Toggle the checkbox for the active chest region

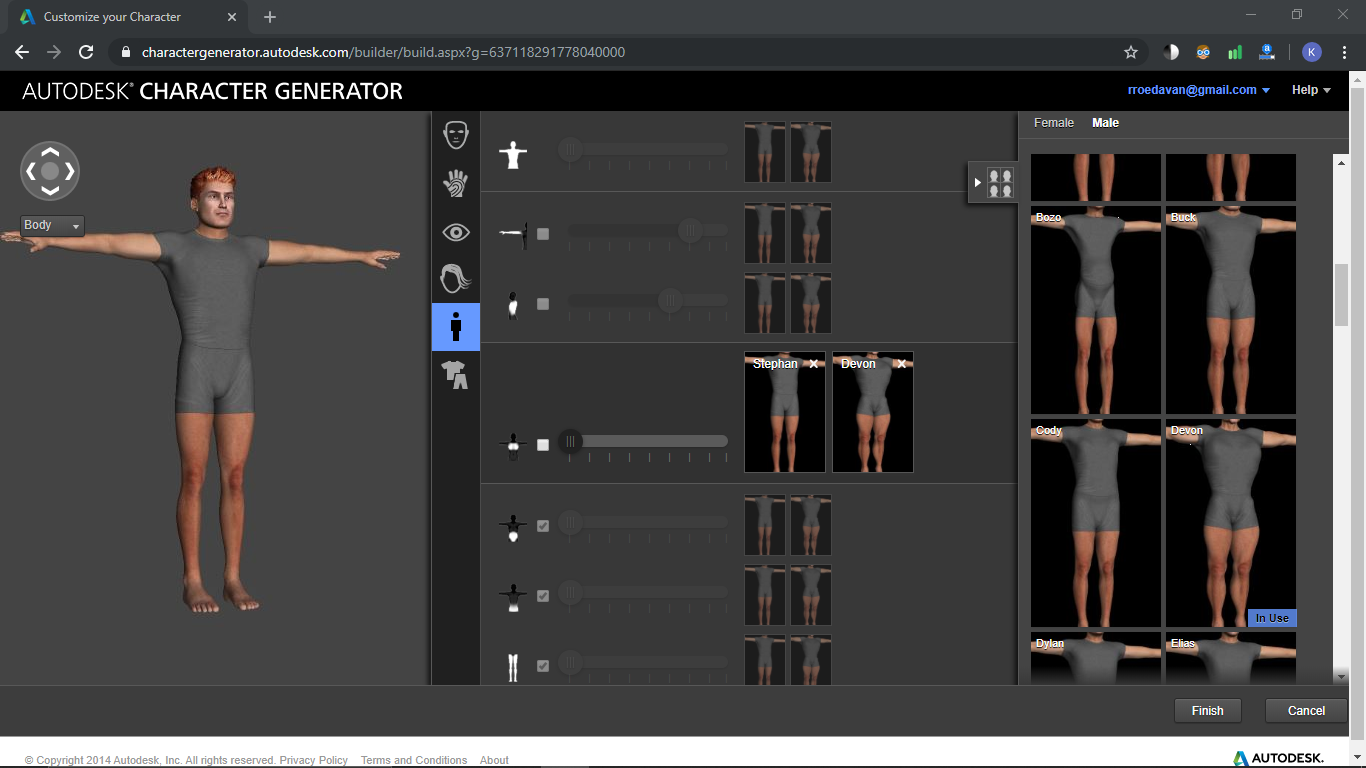(543, 445)
